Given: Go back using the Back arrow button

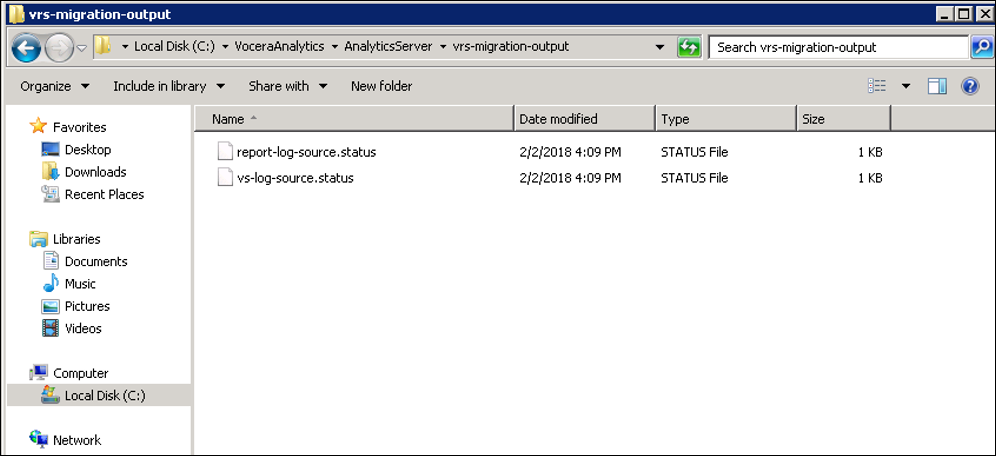Looking at the screenshot, I should (x=26, y=48).
